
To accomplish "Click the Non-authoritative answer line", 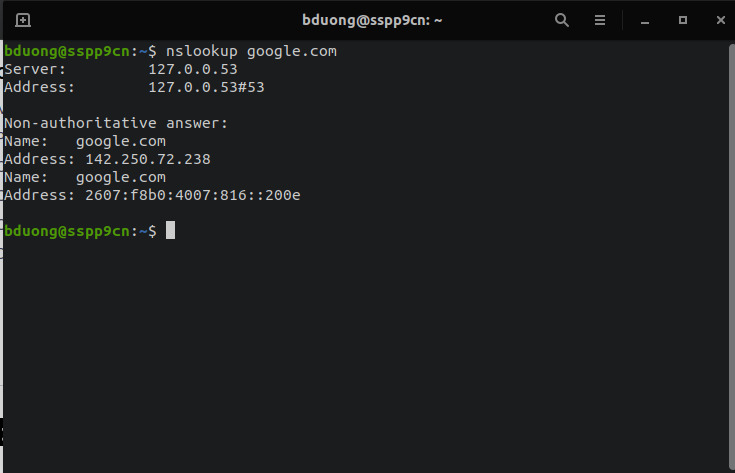I will click(x=117, y=123).
